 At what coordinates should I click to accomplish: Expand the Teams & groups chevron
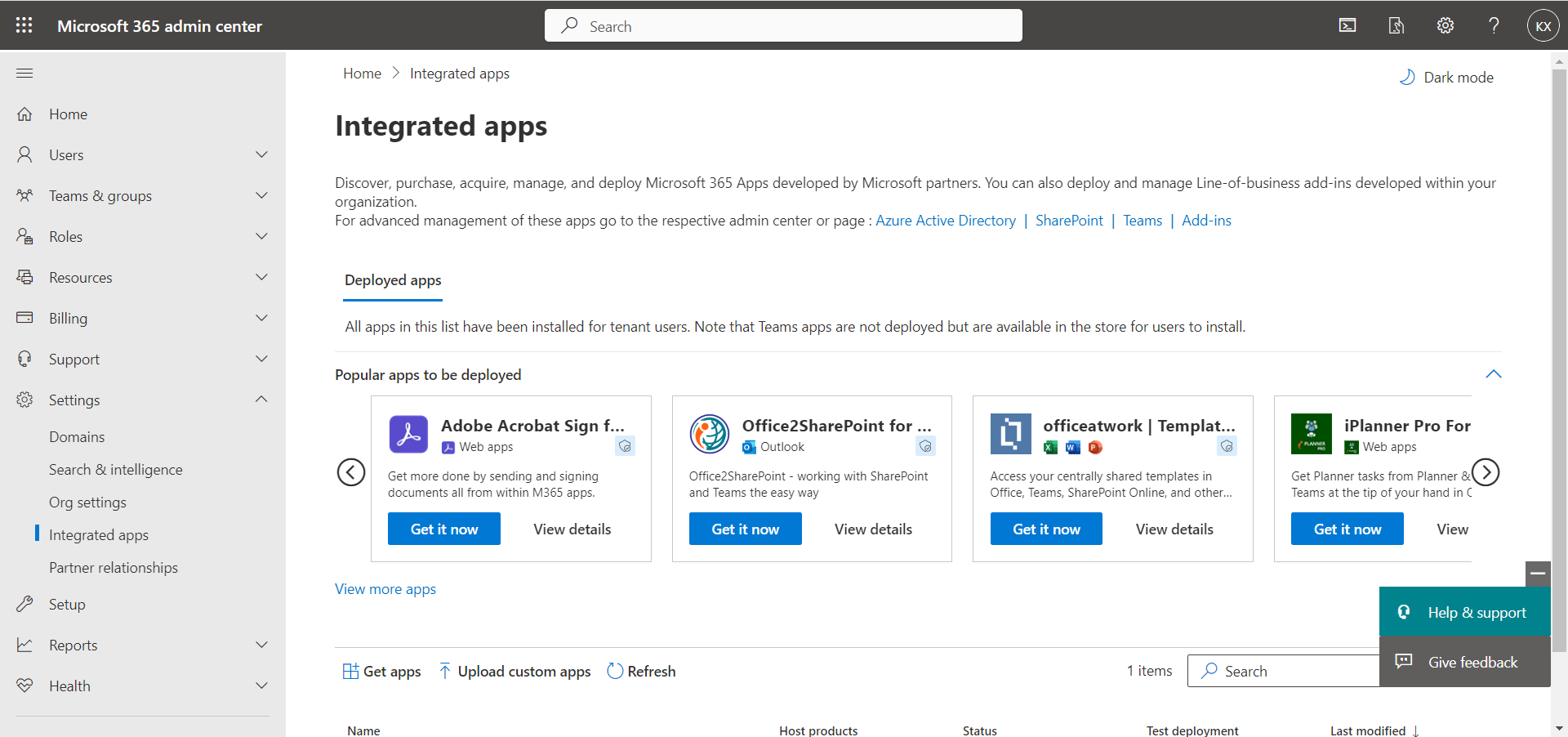(261, 195)
